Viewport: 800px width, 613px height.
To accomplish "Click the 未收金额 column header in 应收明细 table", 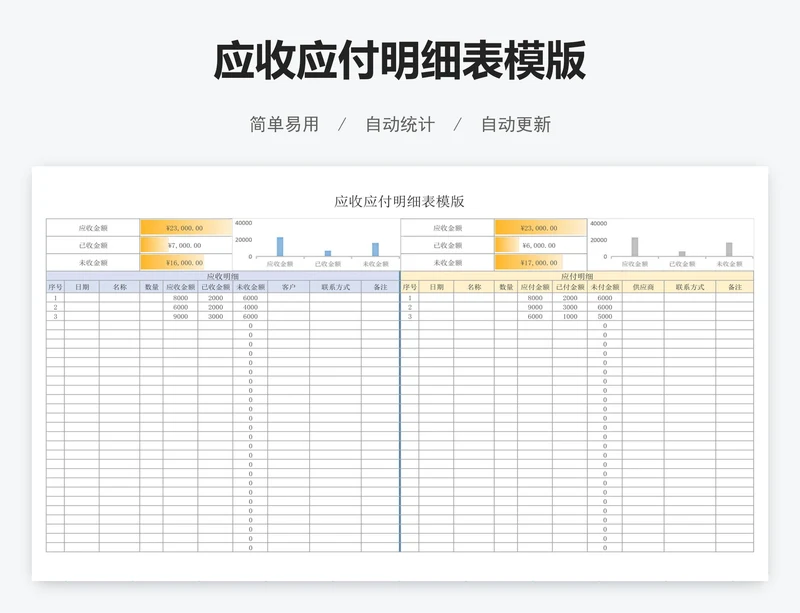I will point(250,287).
